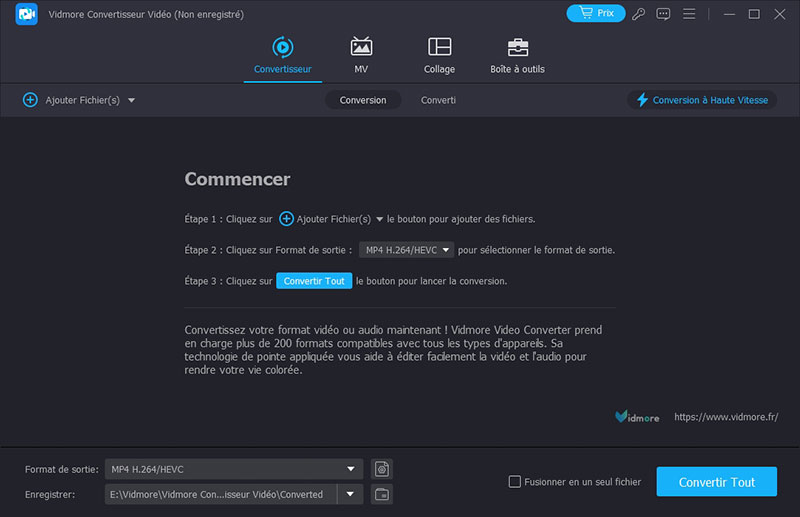800x517 pixels.
Task: Maximize the Vidmore window
Action: click(754, 14)
